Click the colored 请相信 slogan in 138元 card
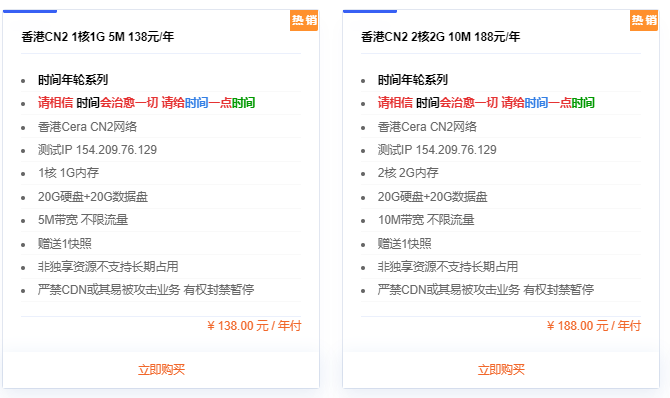 coord(147,103)
